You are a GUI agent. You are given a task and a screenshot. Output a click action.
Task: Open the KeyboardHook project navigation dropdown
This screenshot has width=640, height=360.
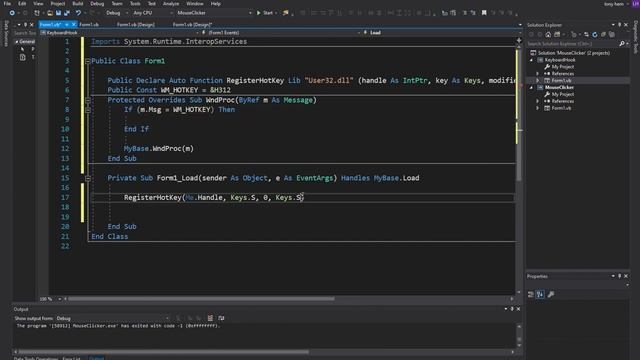[x=119, y=33]
